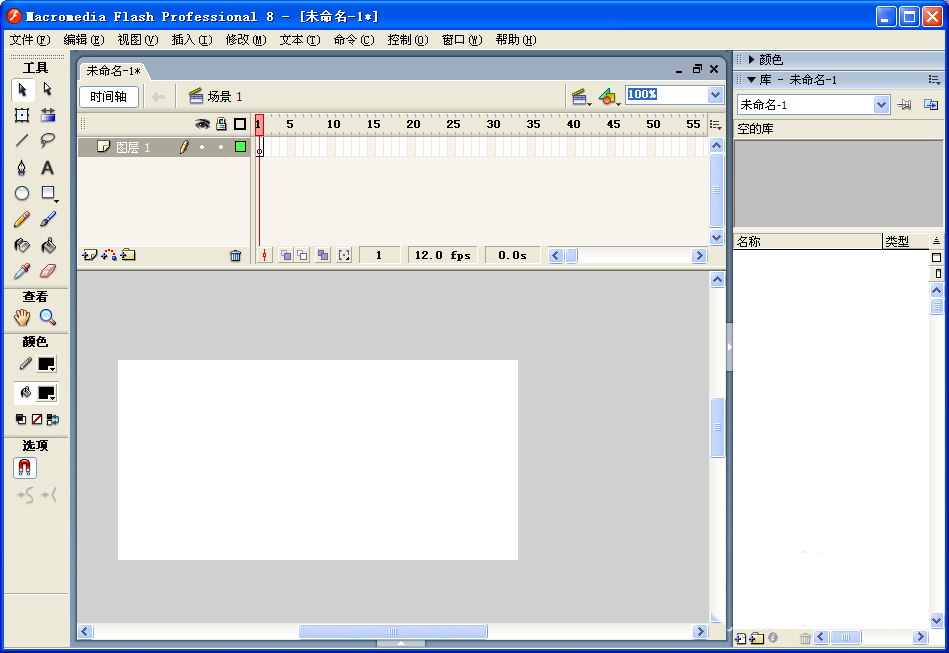
Task: Toggle Show All Layers as Outlines
Action: pos(240,124)
